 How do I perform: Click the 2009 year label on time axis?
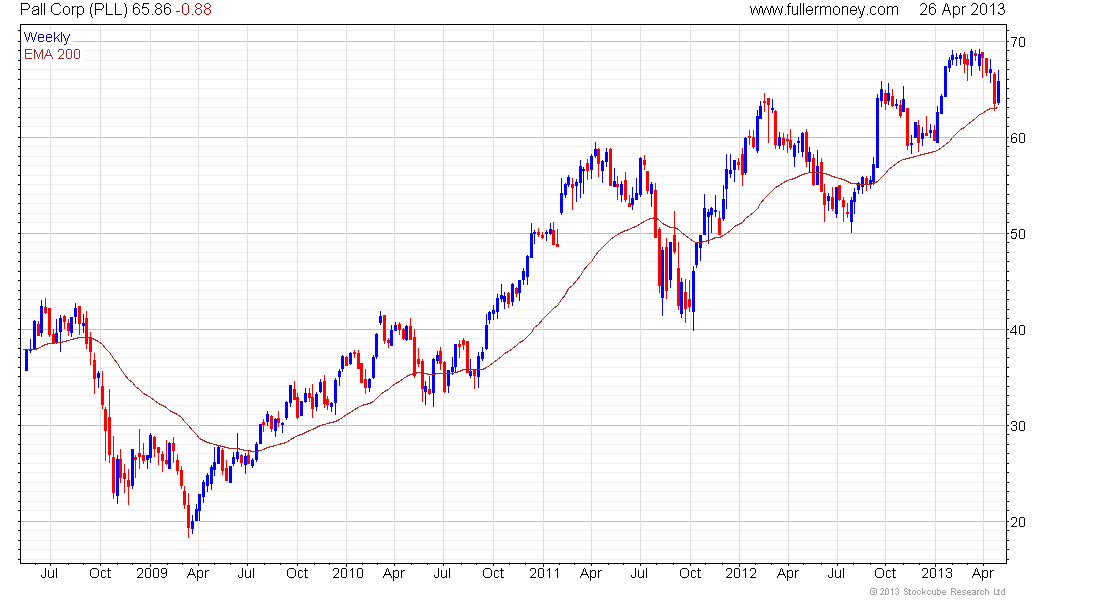pos(152,573)
